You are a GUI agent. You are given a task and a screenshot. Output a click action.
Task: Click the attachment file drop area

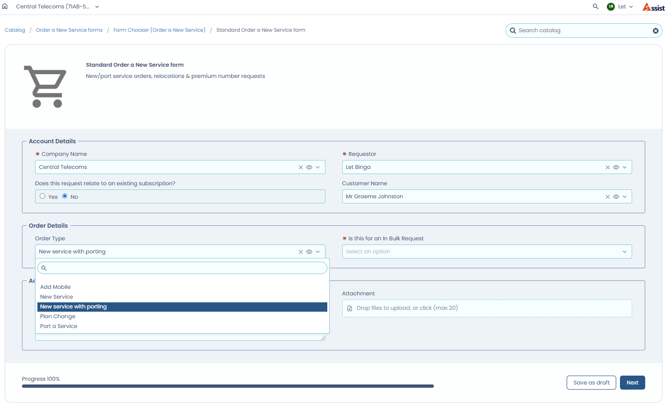pos(487,308)
